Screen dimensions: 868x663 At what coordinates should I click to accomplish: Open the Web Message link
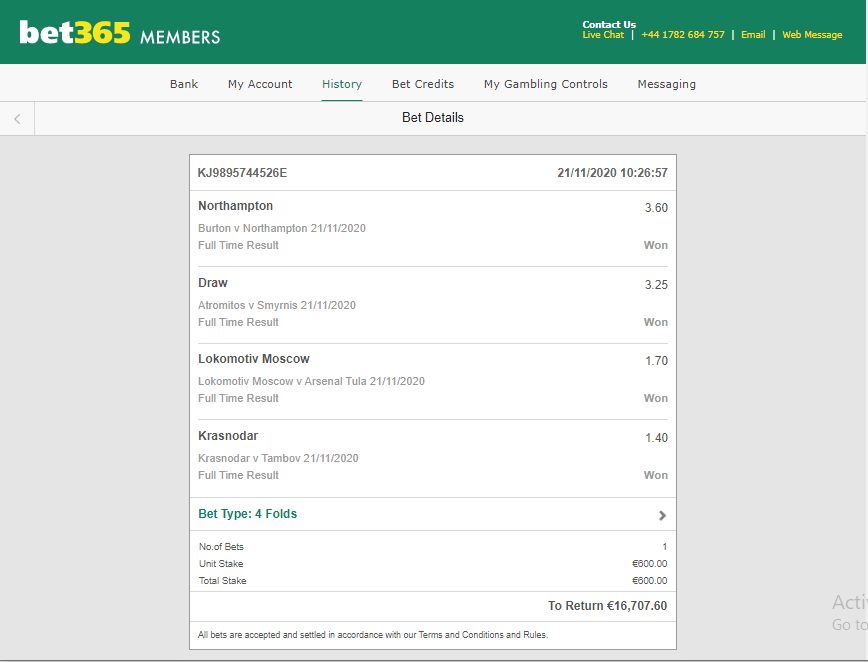point(812,35)
